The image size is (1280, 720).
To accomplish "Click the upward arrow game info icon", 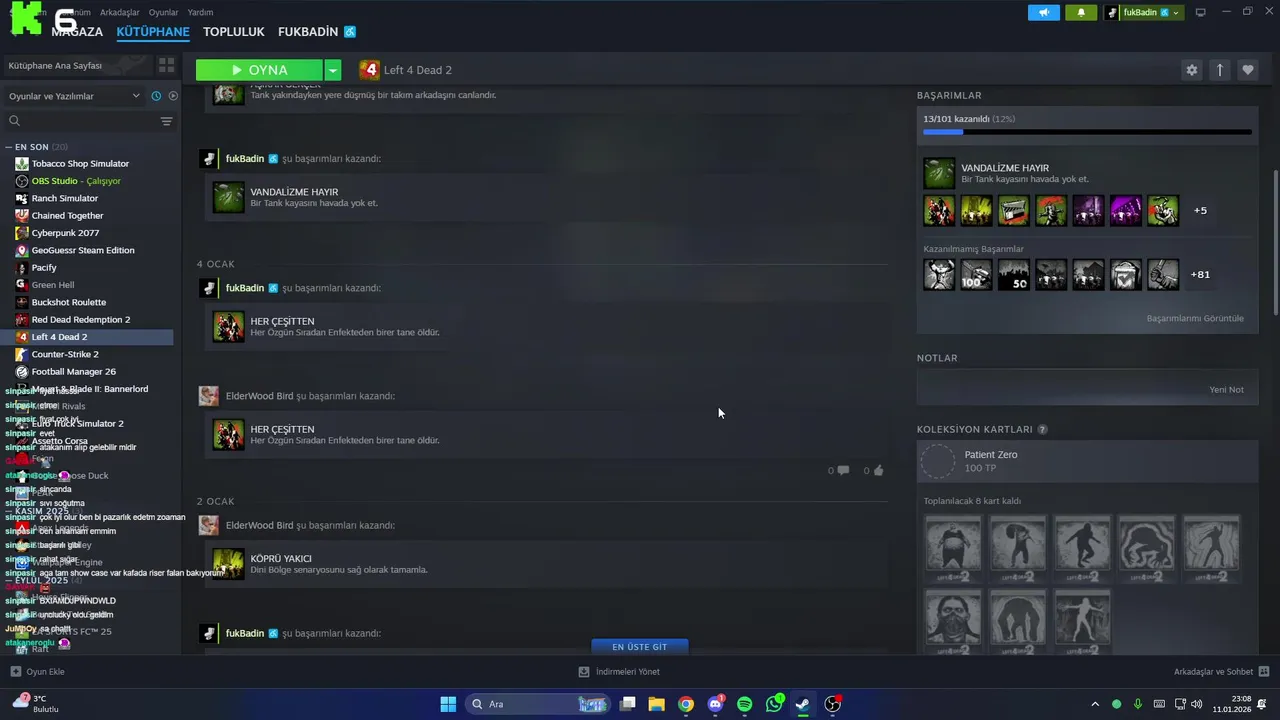I will click(1219, 70).
